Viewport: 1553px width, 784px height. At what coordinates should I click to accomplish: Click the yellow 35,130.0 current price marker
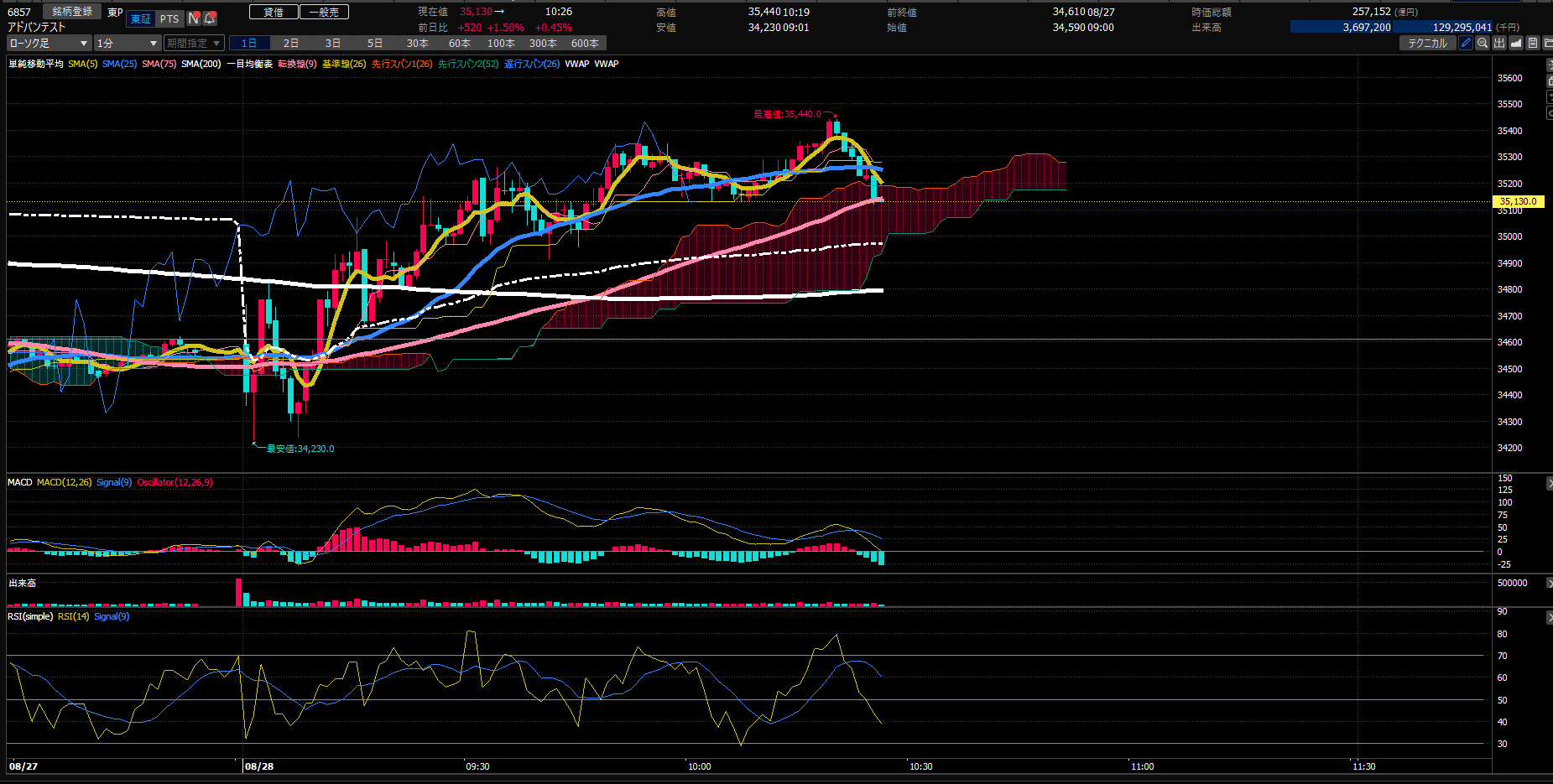point(1518,201)
